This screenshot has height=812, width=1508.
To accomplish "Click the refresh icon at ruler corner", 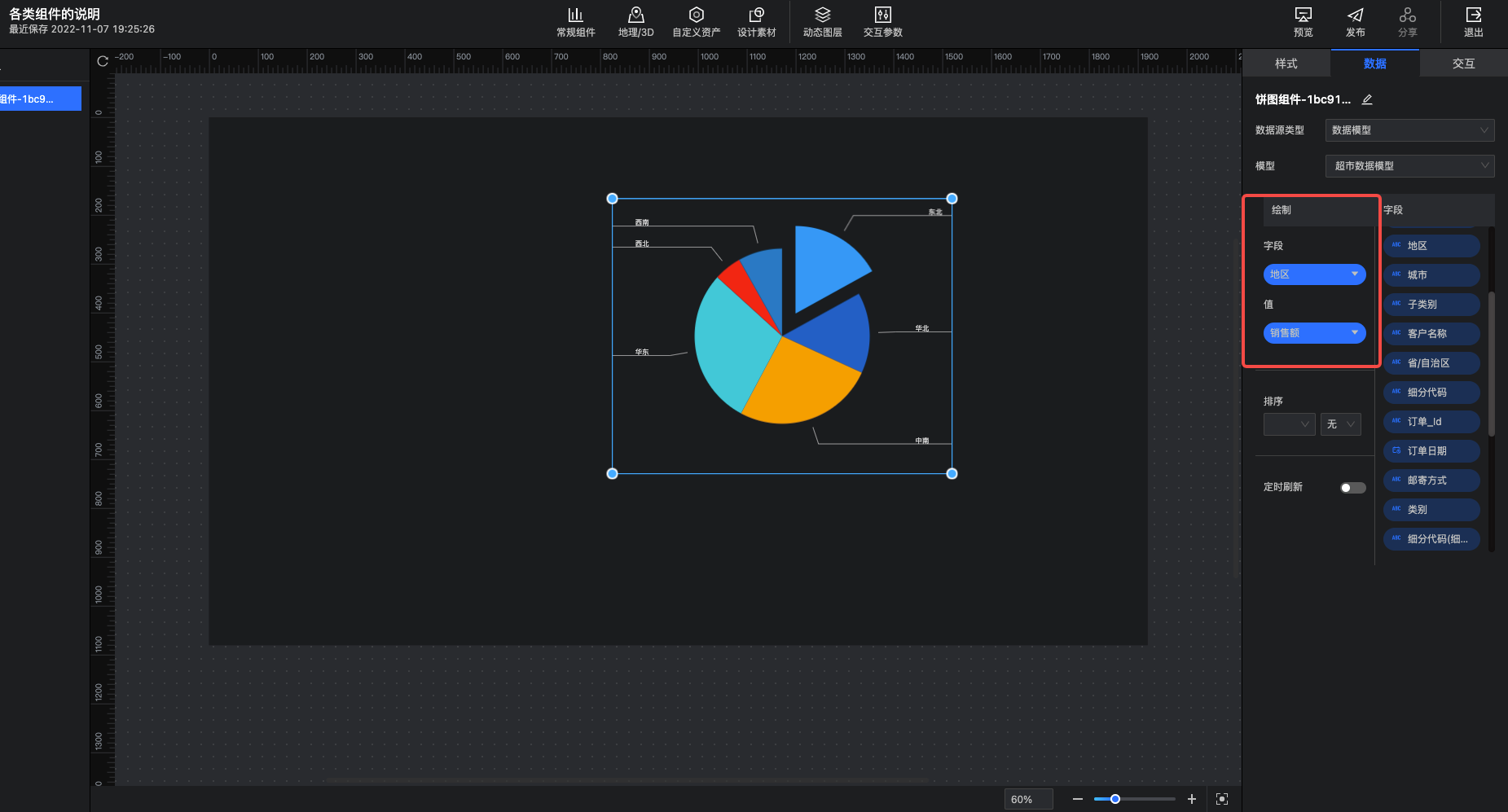I will coord(103,61).
